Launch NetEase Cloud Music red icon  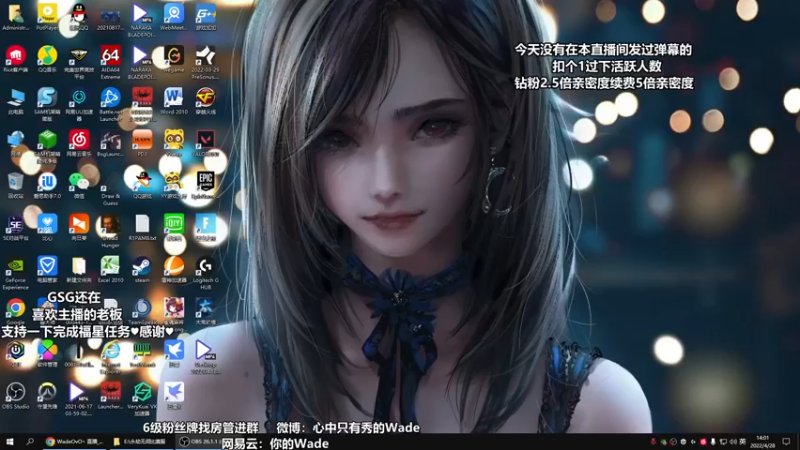79,143
